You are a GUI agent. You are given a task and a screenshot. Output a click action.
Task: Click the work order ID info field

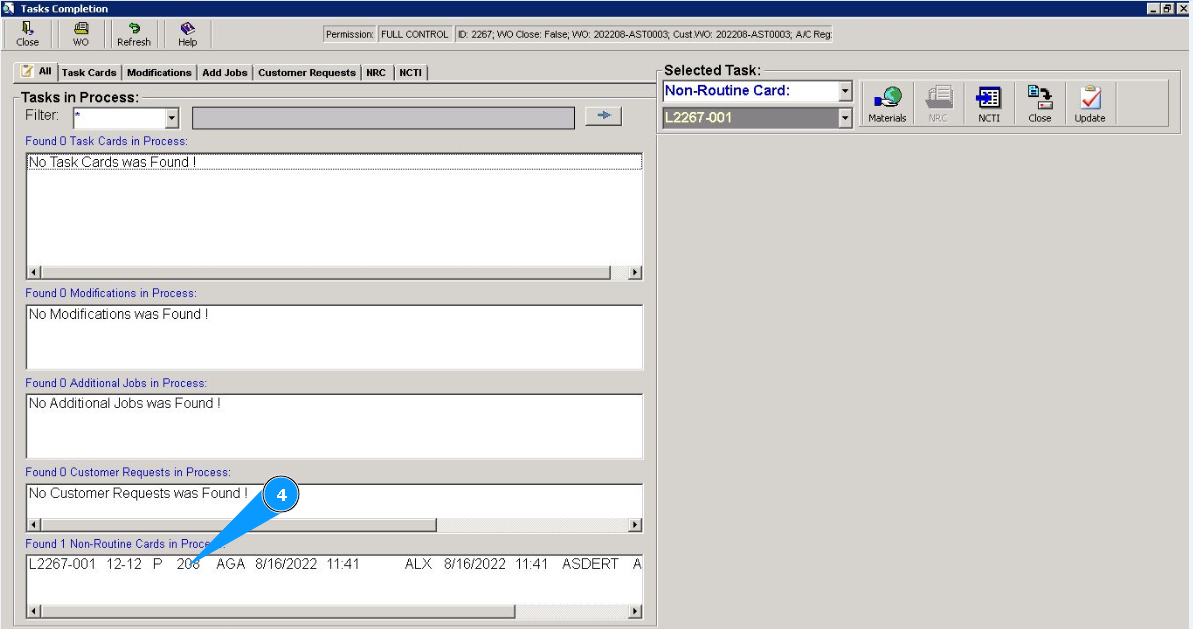pyautogui.click(x=644, y=34)
